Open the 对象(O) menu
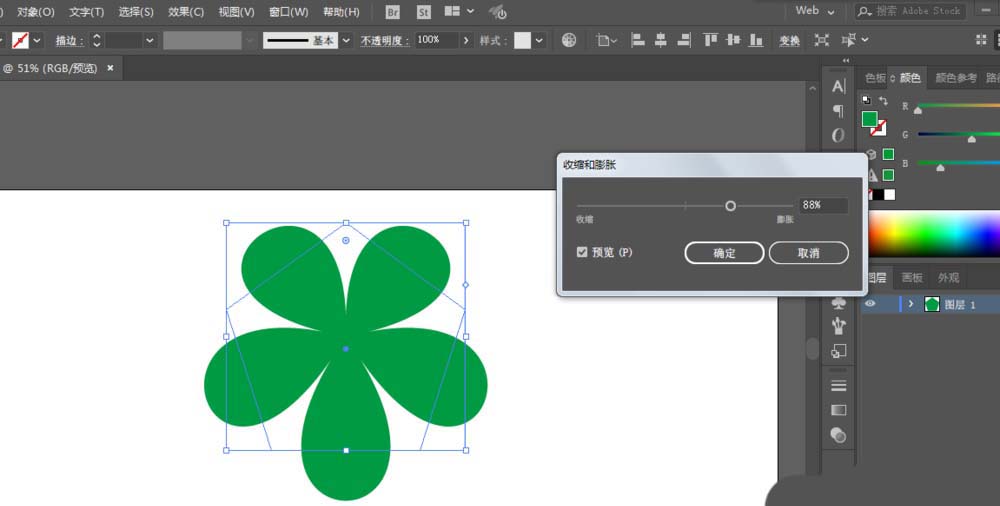This screenshot has height=506, width=1000. 36,12
